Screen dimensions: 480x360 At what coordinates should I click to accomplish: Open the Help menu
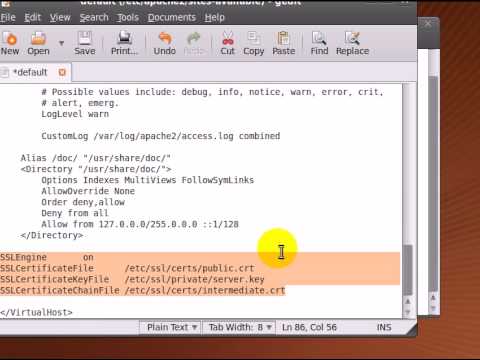[x=214, y=17]
